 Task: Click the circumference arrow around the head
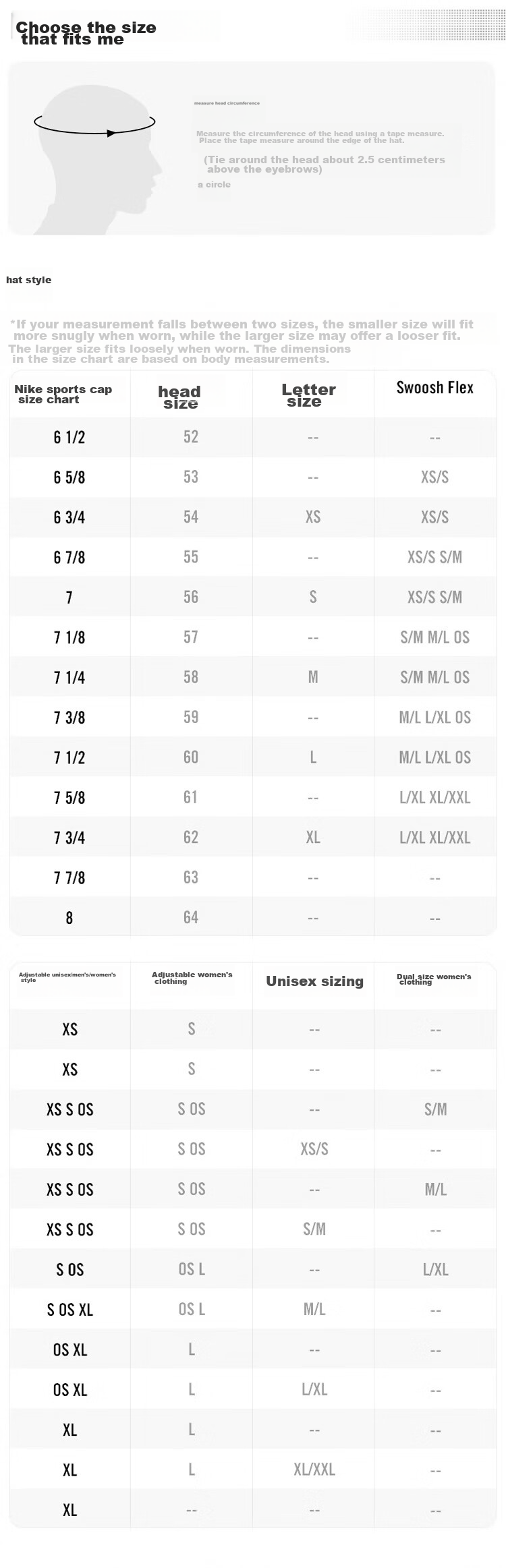[94, 123]
